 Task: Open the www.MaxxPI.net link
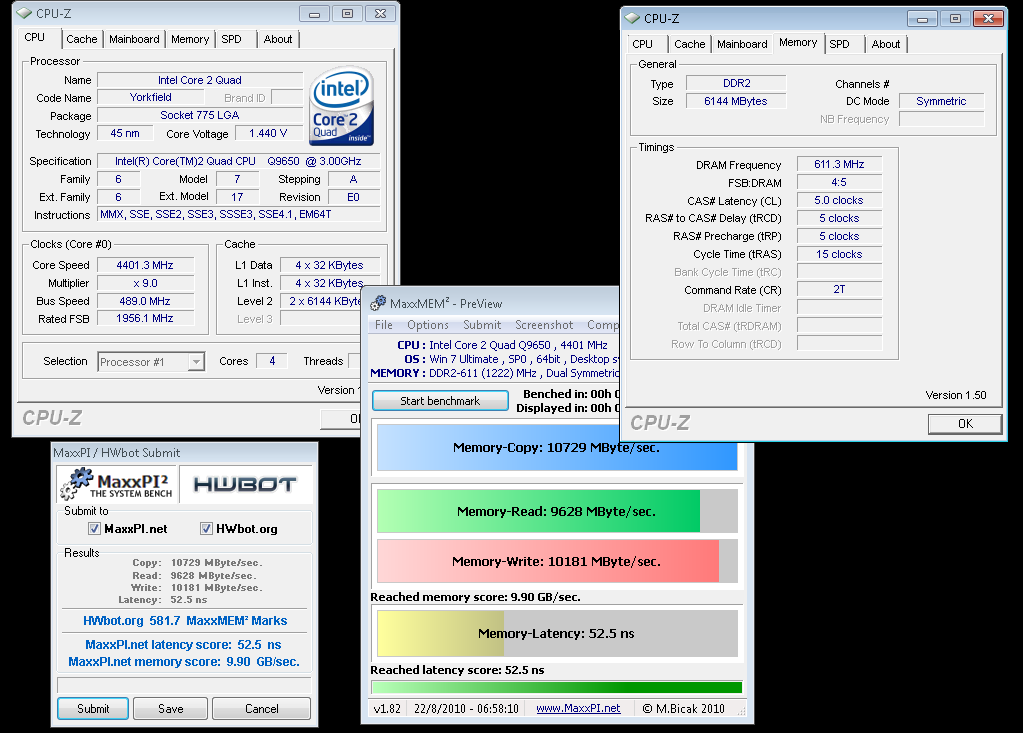578,708
